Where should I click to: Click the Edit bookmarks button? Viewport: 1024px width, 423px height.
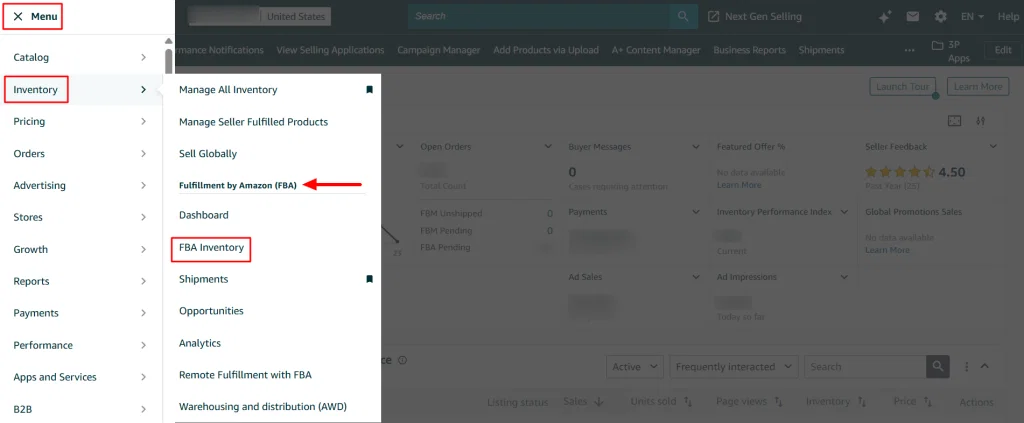point(1002,50)
